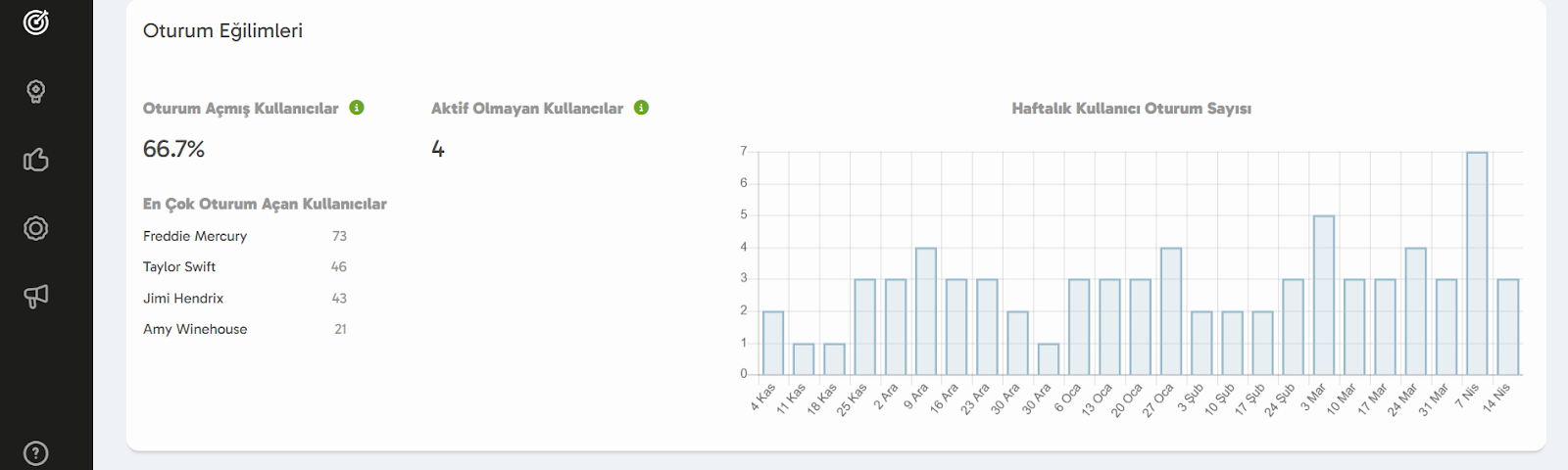The height and width of the screenshot is (470, 1568).
Task: Select the thumbs-up icon in sidebar
Action: (36, 160)
